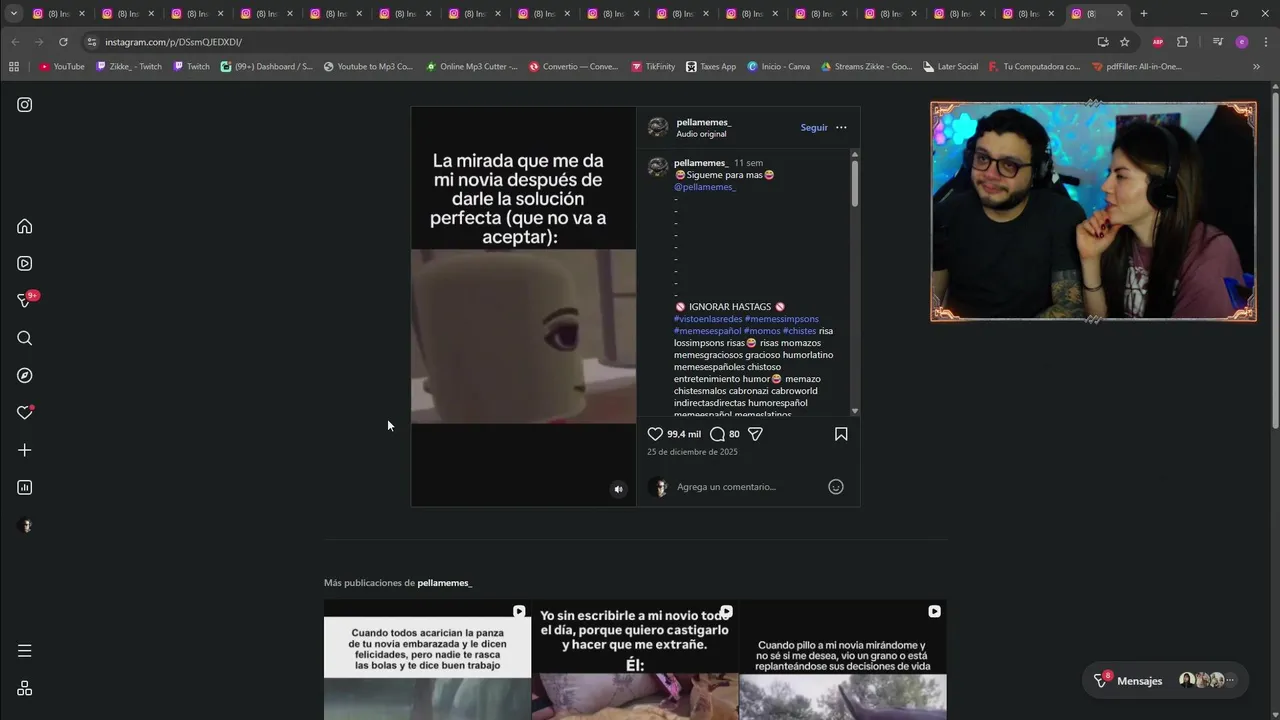
Task: Like the post with heart icon
Action: tap(655, 434)
